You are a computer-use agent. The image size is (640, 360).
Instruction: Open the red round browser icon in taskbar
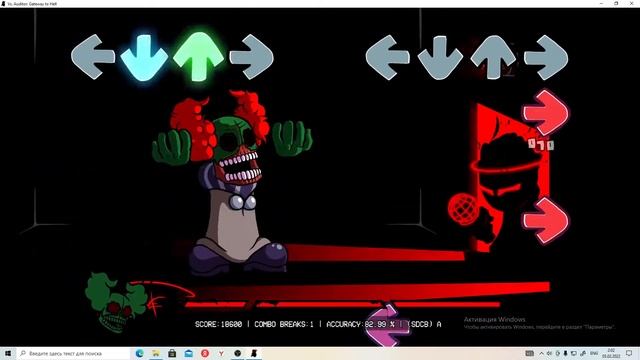coord(205,353)
